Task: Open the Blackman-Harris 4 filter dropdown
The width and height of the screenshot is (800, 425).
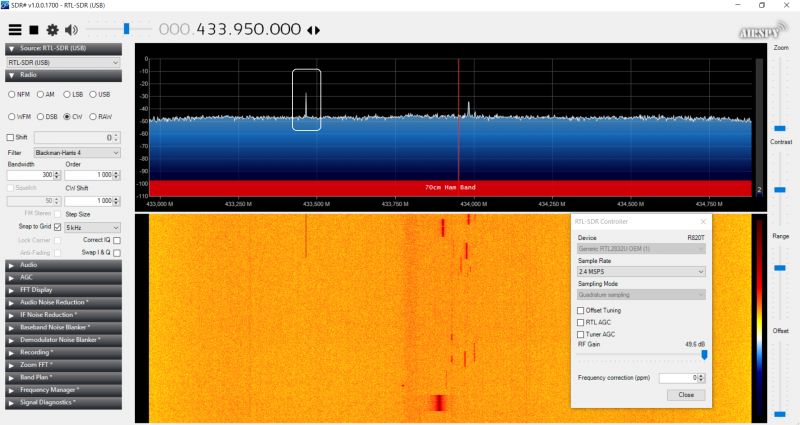Action: (77, 153)
